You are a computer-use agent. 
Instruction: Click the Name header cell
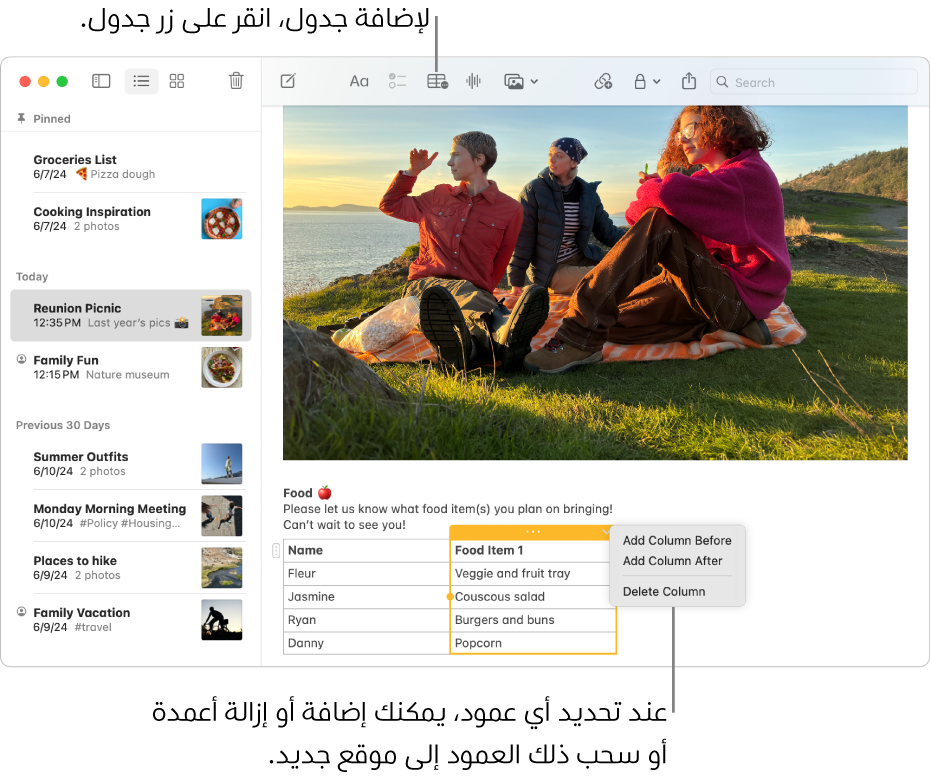pos(366,550)
